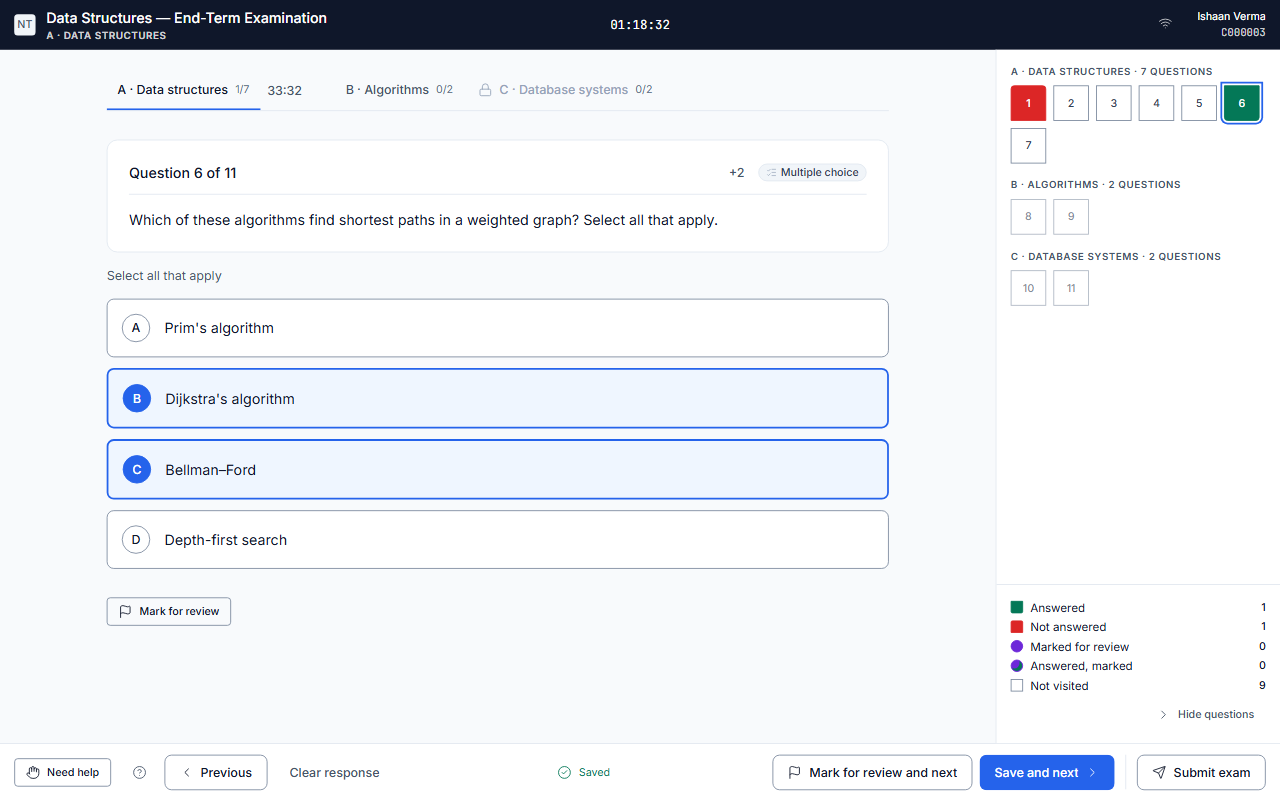The height and width of the screenshot is (800, 1280).
Task: Collapse panel with Hide questions
Action: (1206, 714)
